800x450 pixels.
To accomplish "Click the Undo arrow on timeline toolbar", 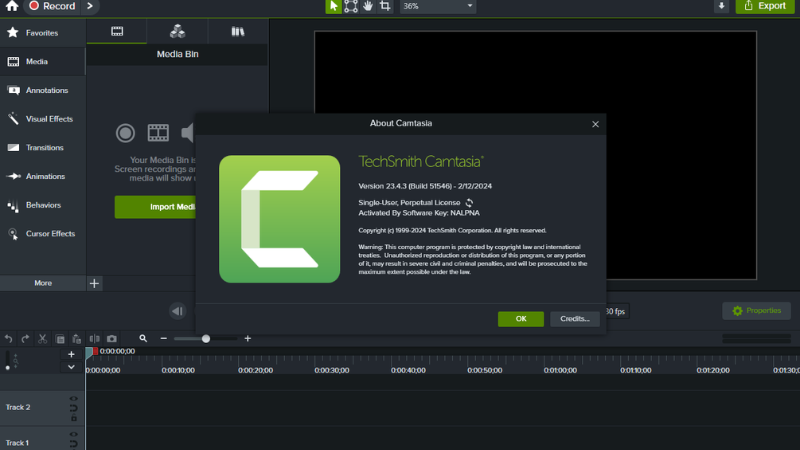I will tap(9, 339).
